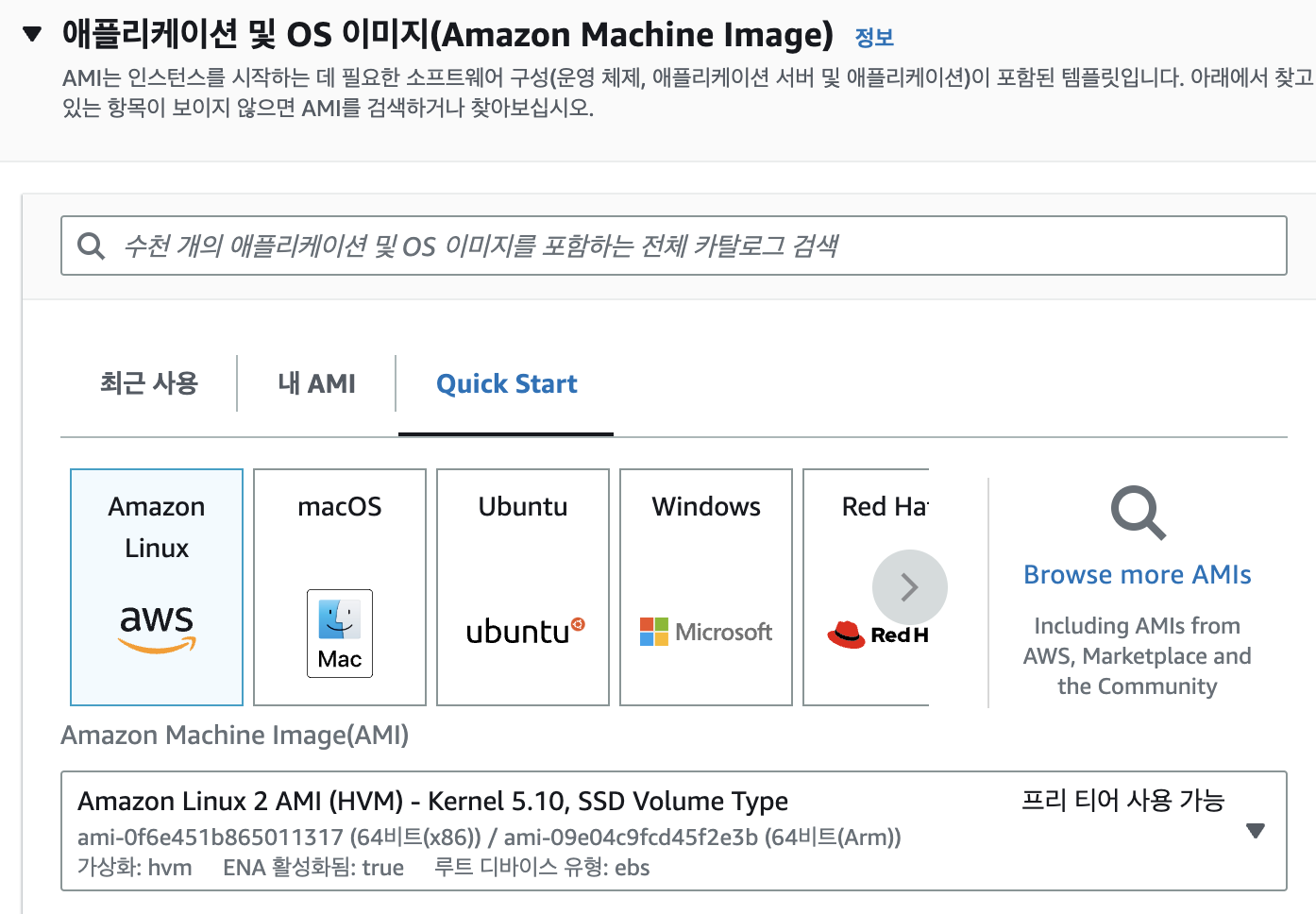Select the Red Hat AMI card

click(866, 586)
